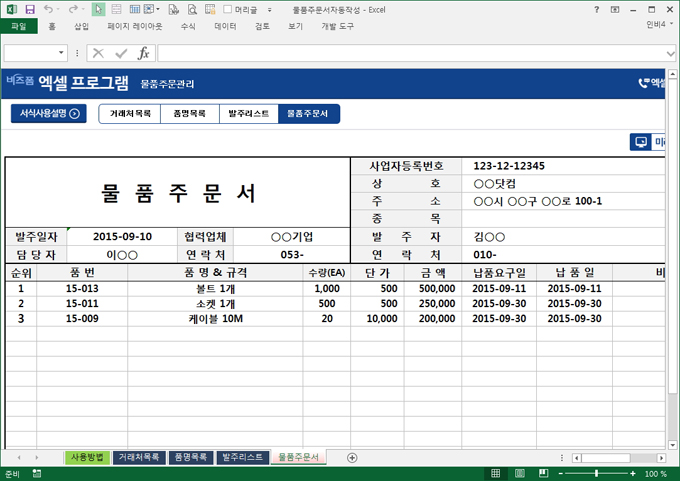Image resolution: width=680 pixels, height=481 pixels.
Task: Click the macro recording icon in status bar
Action: pos(38,474)
